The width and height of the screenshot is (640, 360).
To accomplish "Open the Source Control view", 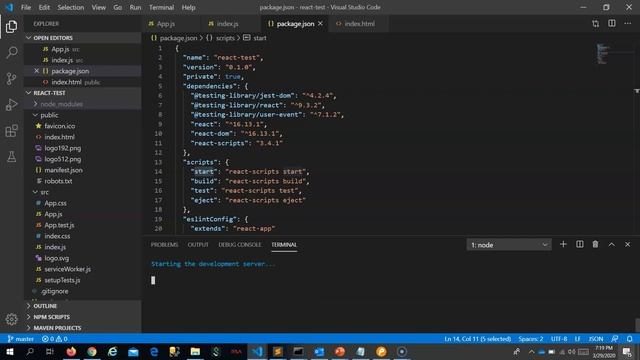I will 11,78.
